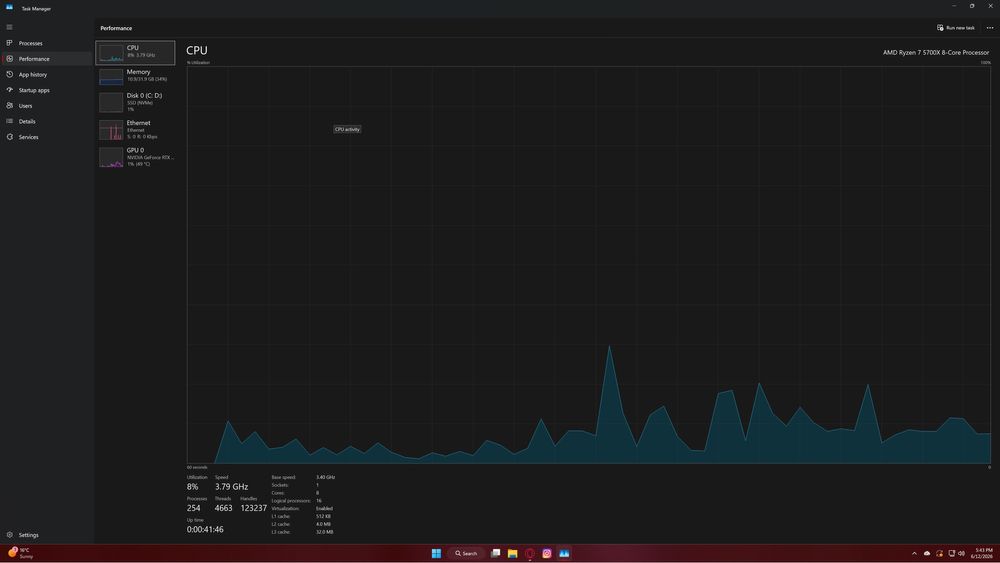
Task: Click the threads count 4663
Action: [223, 508]
